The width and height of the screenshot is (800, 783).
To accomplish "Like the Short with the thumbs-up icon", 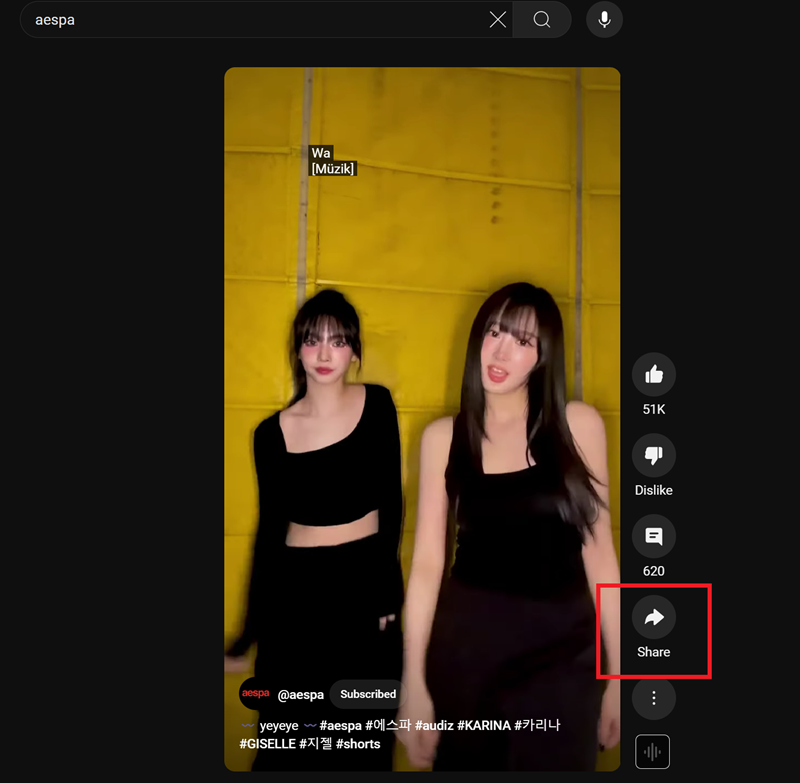I will pyautogui.click(x=654, y=374).
